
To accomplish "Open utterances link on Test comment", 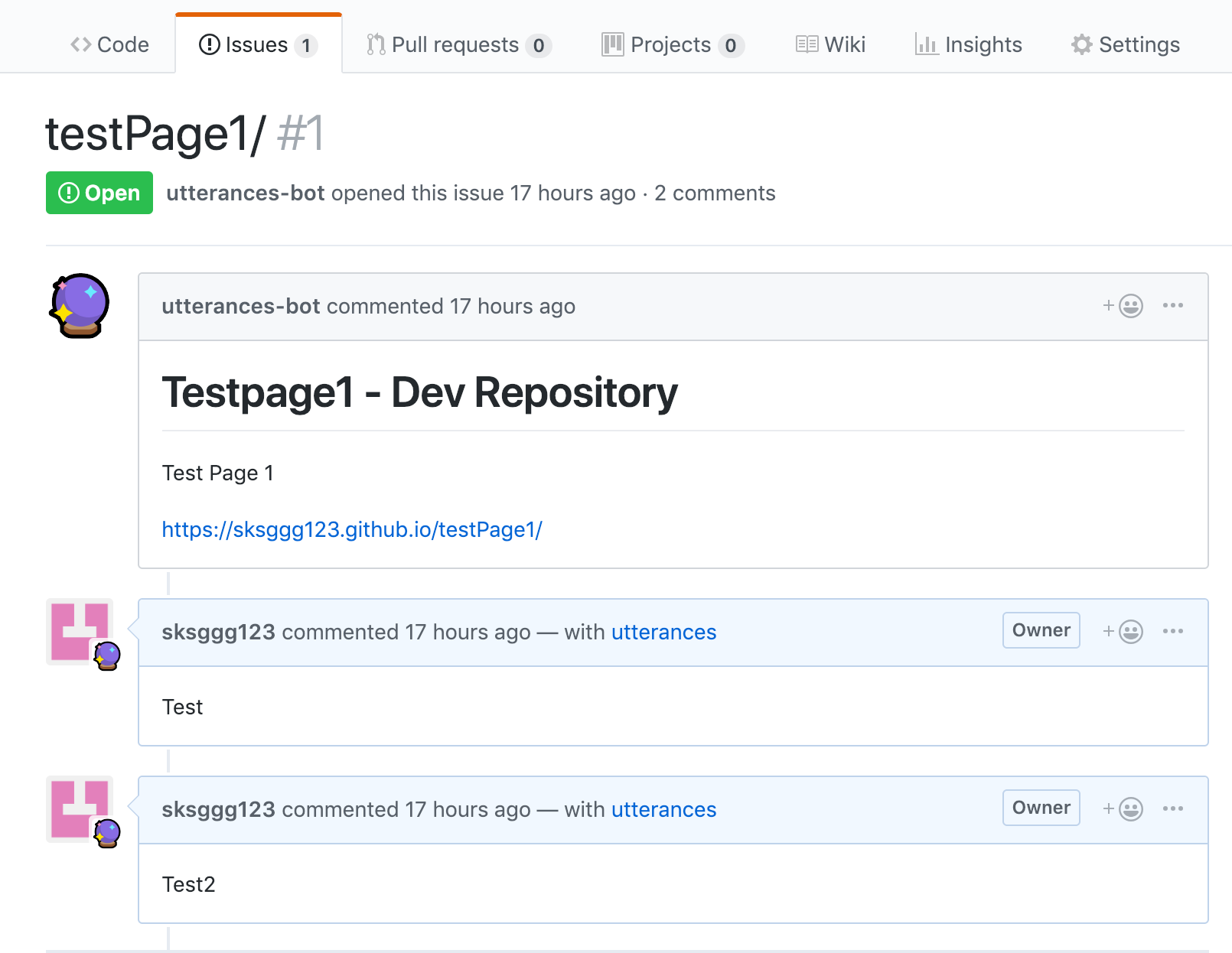I will [x=663, y=632].
